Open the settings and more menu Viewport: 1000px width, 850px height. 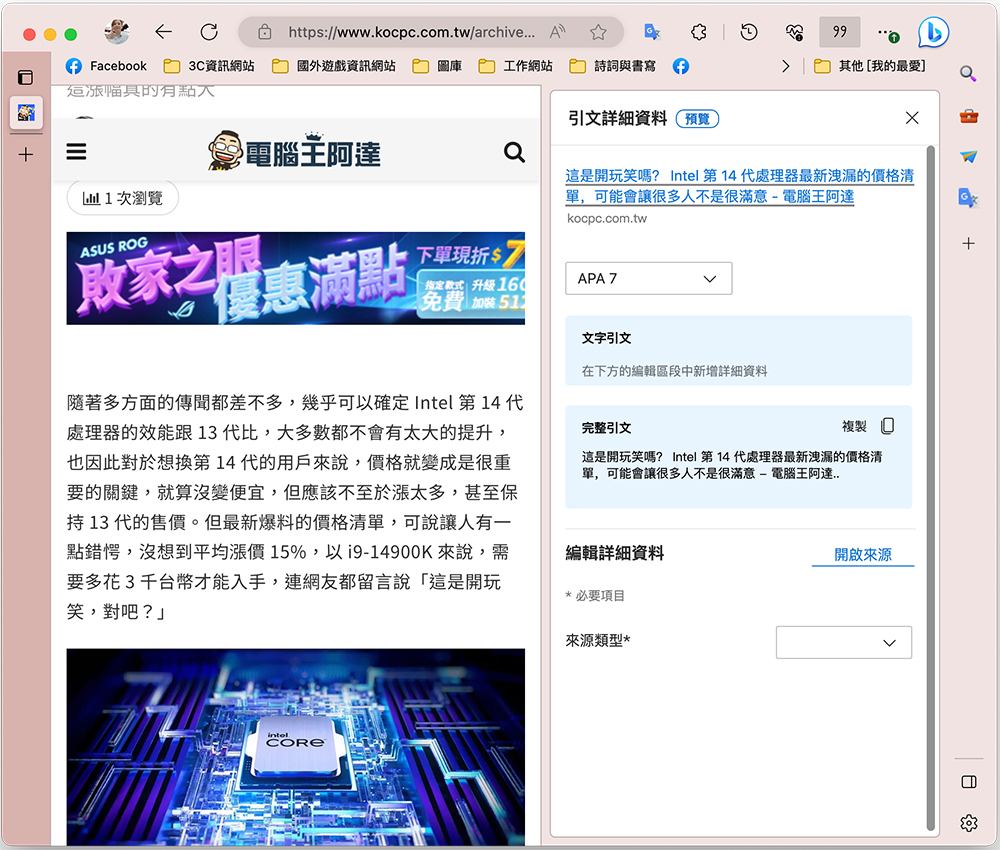[x=887, y=33]
